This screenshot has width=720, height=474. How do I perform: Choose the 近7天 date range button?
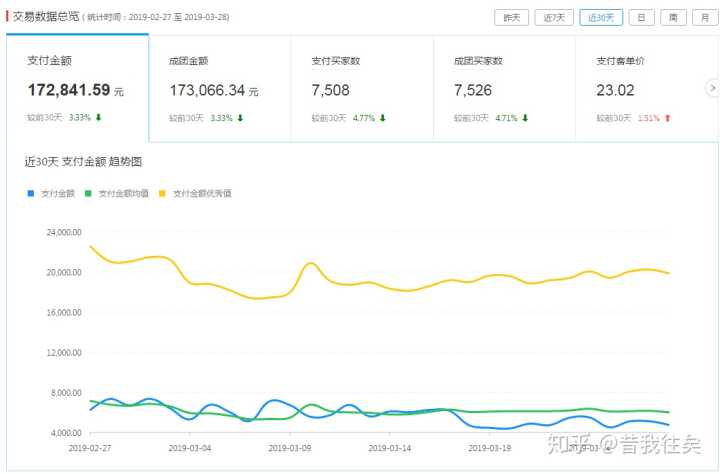(555, 17)
